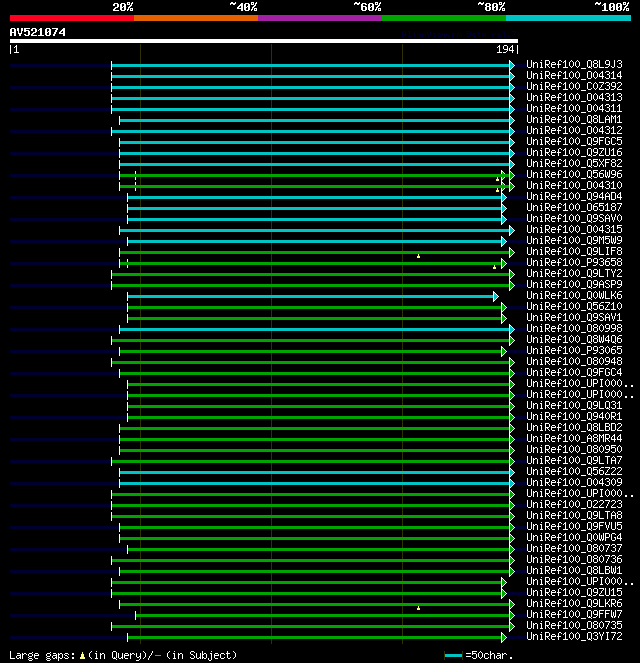Select the UniRef100_Q9FGC5 label
This screenshot has width=640, height=663.
tap(574, 141)
